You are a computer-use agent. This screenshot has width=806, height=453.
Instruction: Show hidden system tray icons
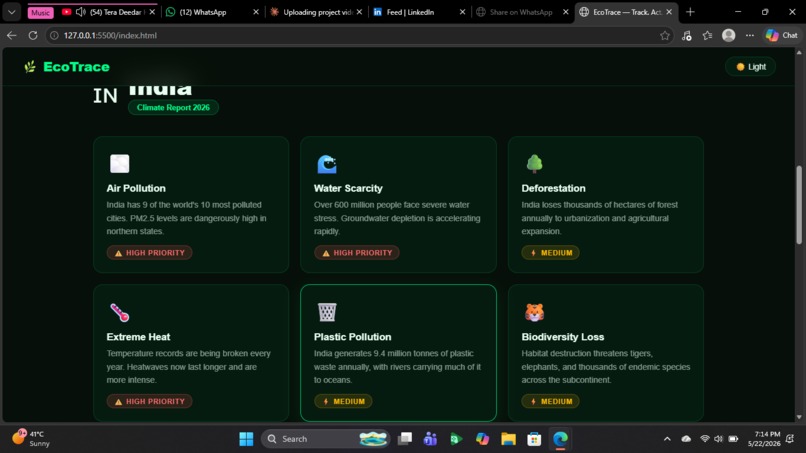[667, 439]
